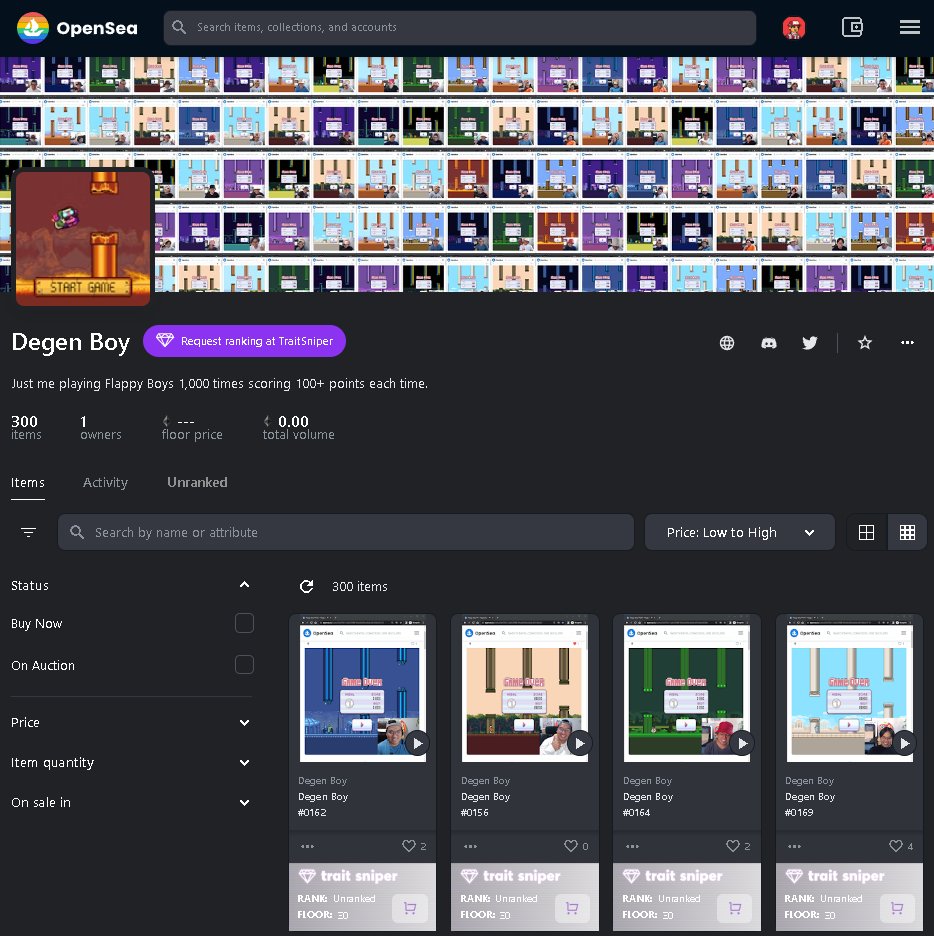Play video on Degen Boy #0162

[x=417, y=743]
